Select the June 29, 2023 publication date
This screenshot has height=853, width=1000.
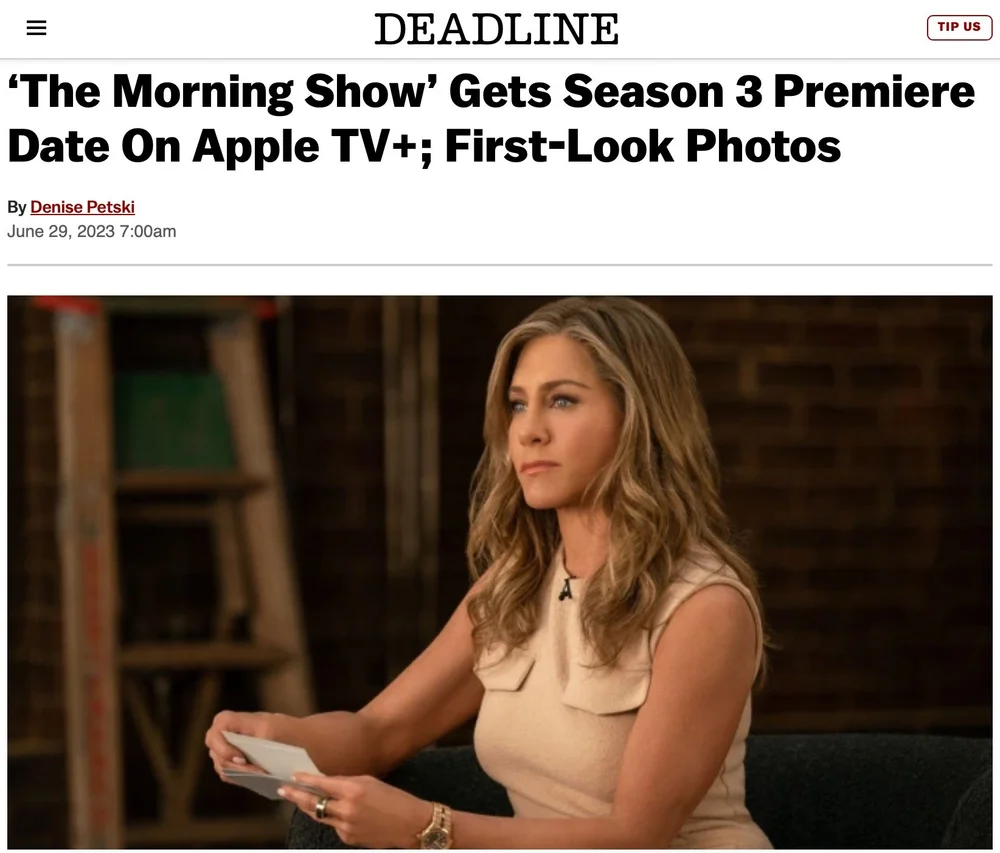(x=61, y=231)
